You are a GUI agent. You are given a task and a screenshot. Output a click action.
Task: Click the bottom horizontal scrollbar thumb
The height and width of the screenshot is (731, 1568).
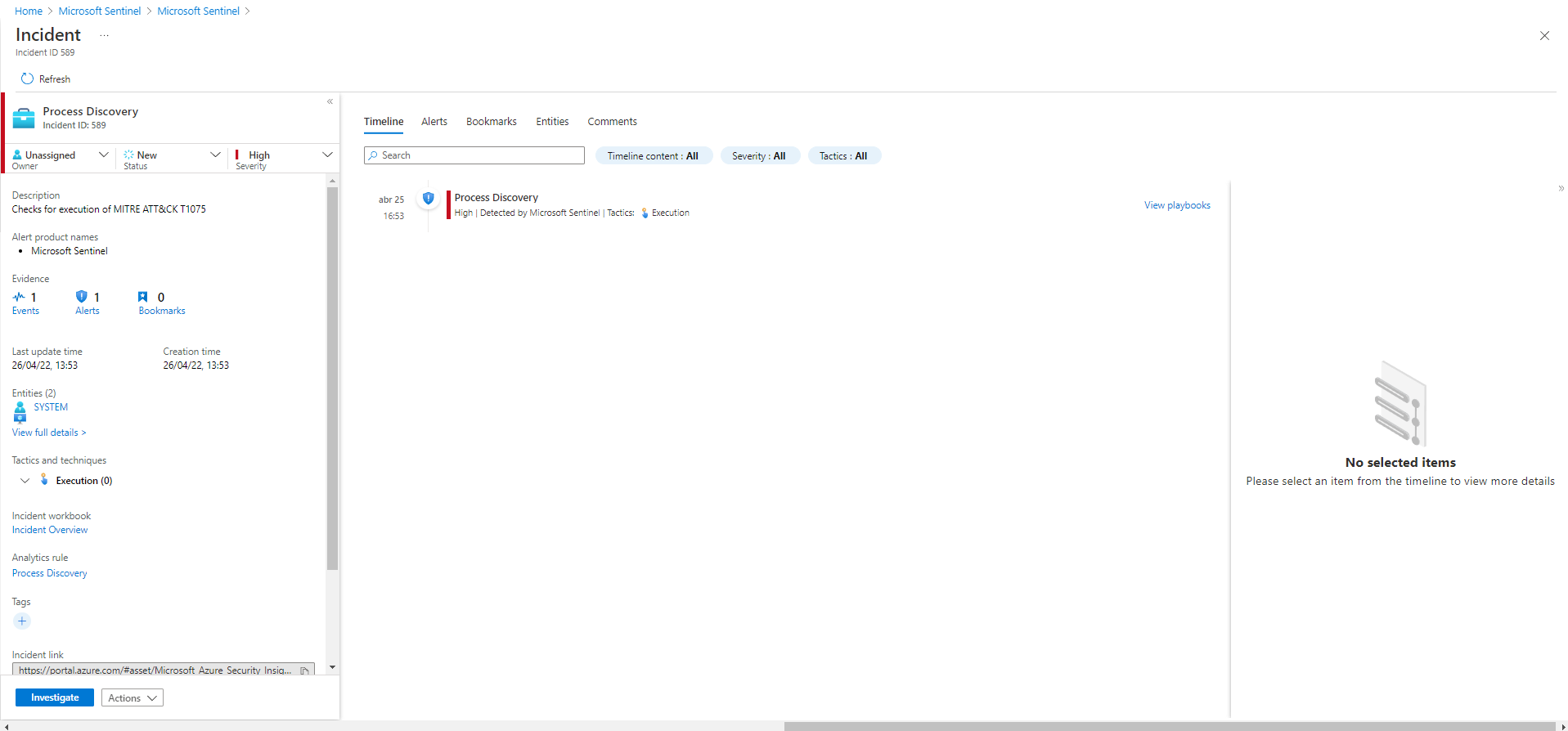[x=1170, y=726]
